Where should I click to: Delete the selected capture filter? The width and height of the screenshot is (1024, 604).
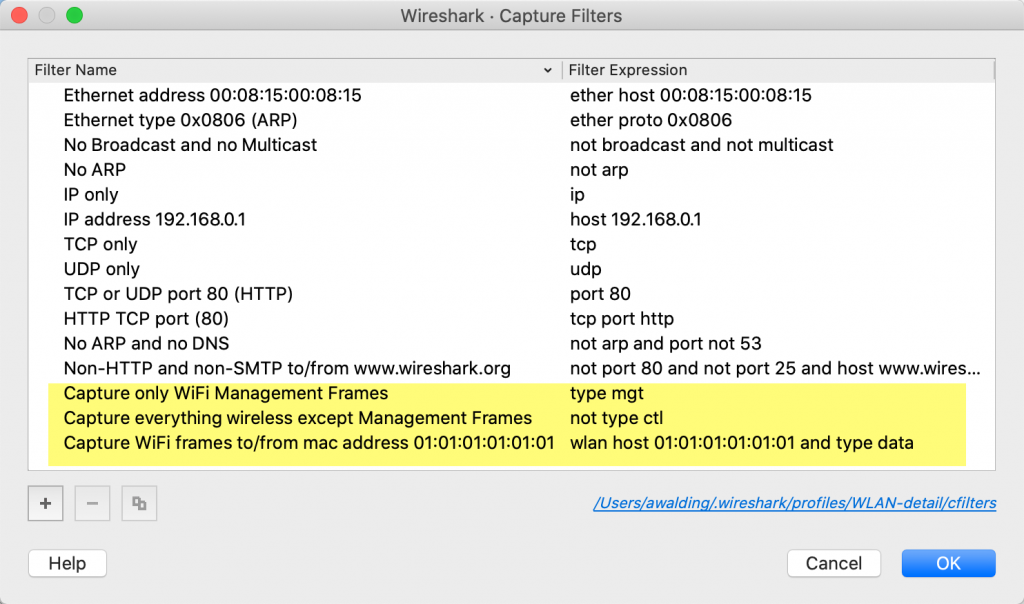92,503
